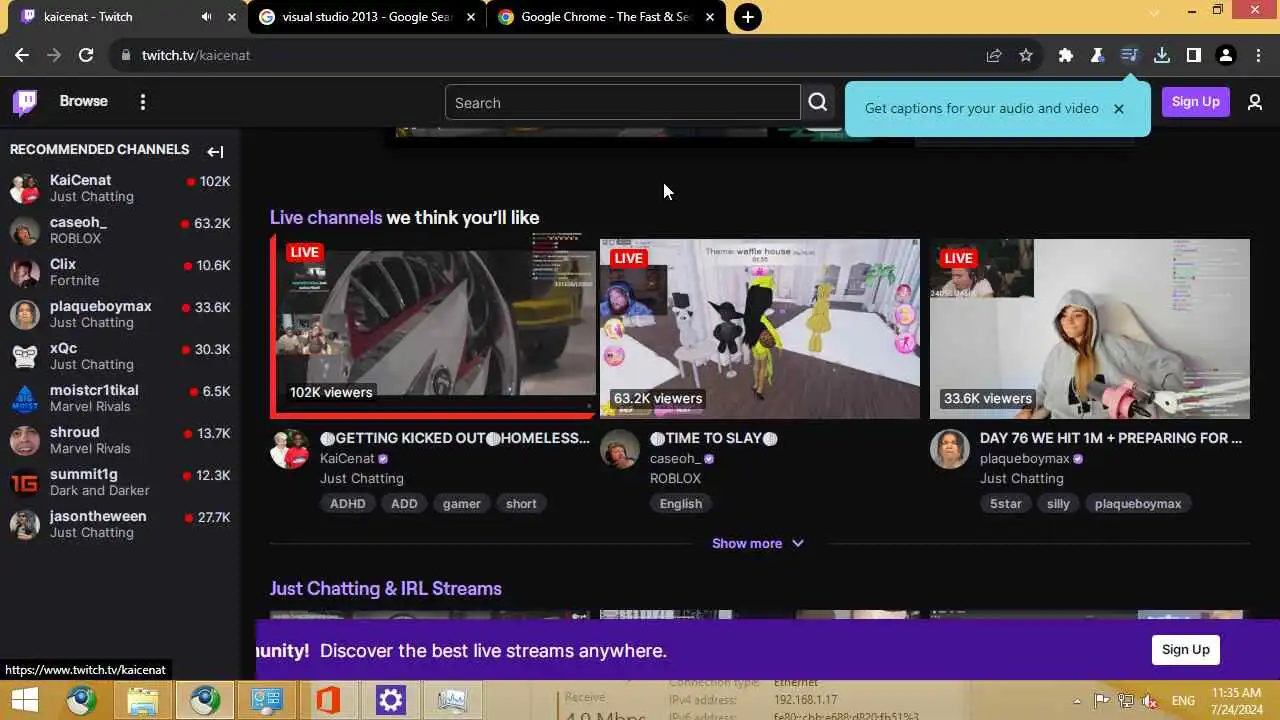Select summit1g in recommended channels
The image size is (1280, 720).
(120, 482)
